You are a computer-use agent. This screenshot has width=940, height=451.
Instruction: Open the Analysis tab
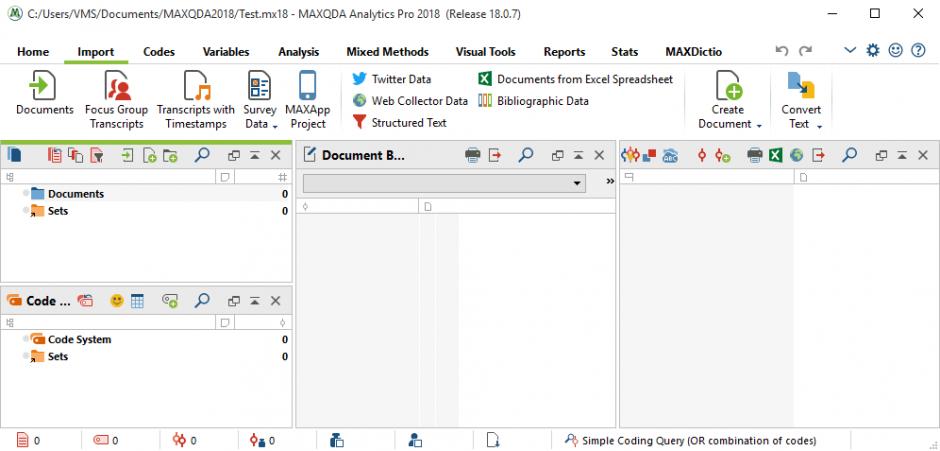coord(299,52)
